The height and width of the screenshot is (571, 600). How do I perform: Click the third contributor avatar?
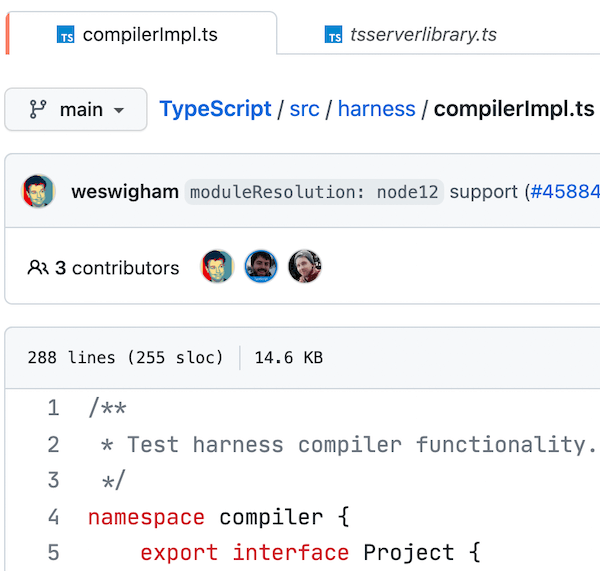[304, 267]
